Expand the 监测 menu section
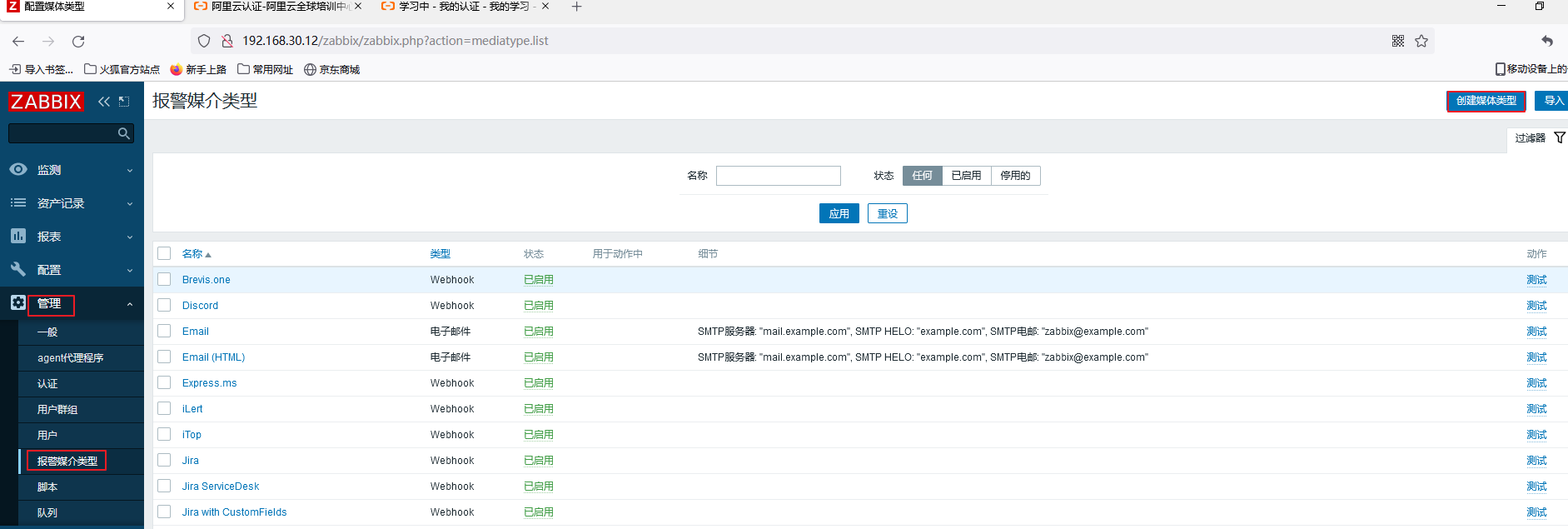 72,169
